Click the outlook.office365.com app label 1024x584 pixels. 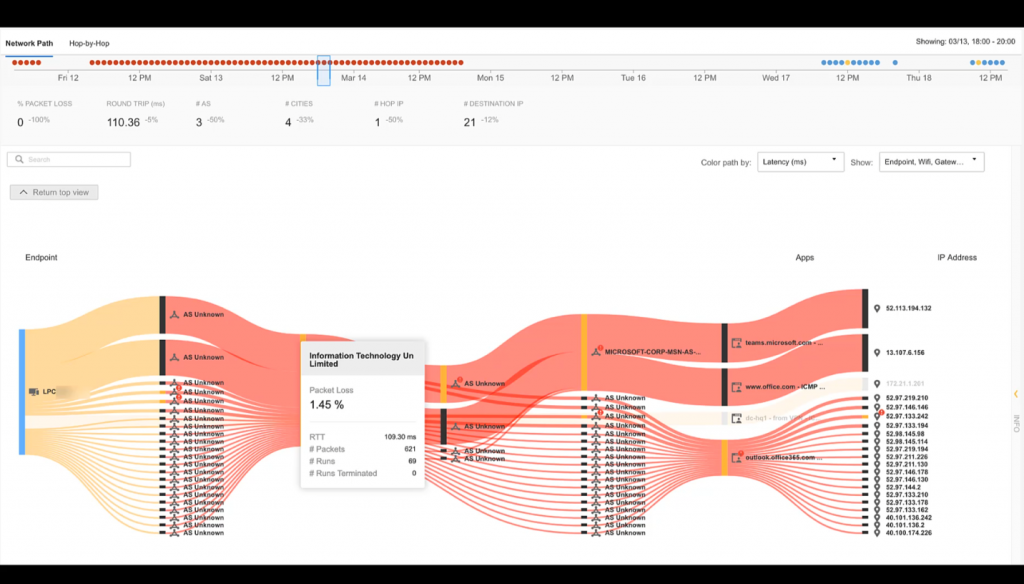[x=784, y=457]
